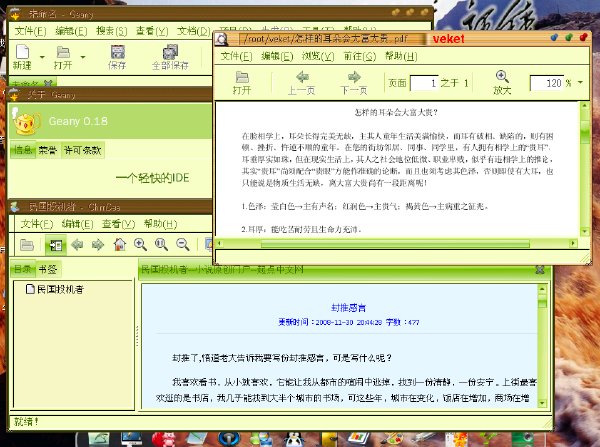Open the Help (帮助) menu of the PDF viewer
600x447 pixels.
401,56
